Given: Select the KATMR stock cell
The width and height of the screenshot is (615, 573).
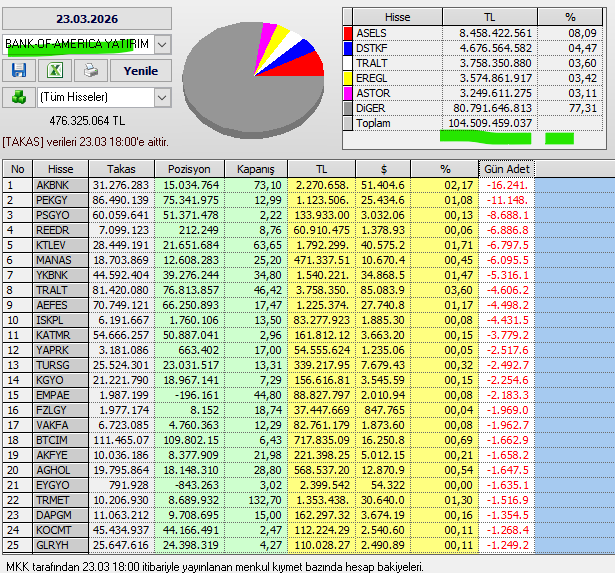Looking at the screenshot, I should (x=61, y=335).
